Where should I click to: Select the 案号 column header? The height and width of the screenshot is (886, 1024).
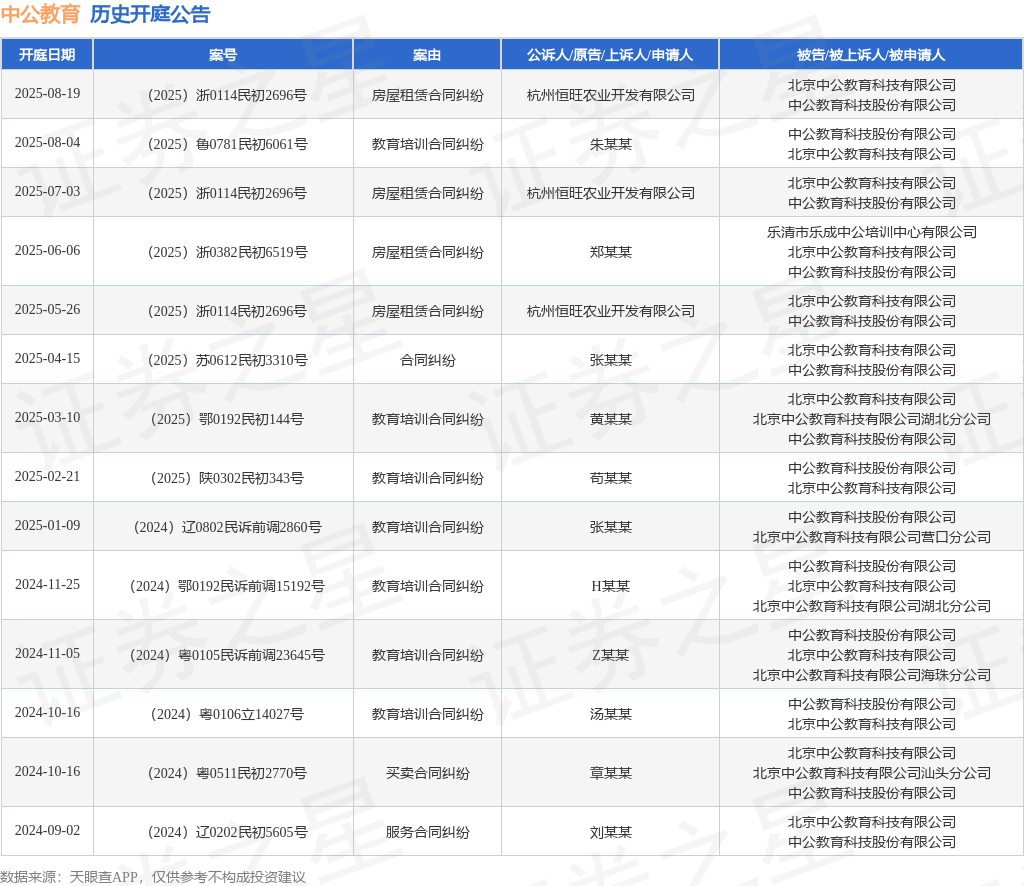tap(223, 55)
